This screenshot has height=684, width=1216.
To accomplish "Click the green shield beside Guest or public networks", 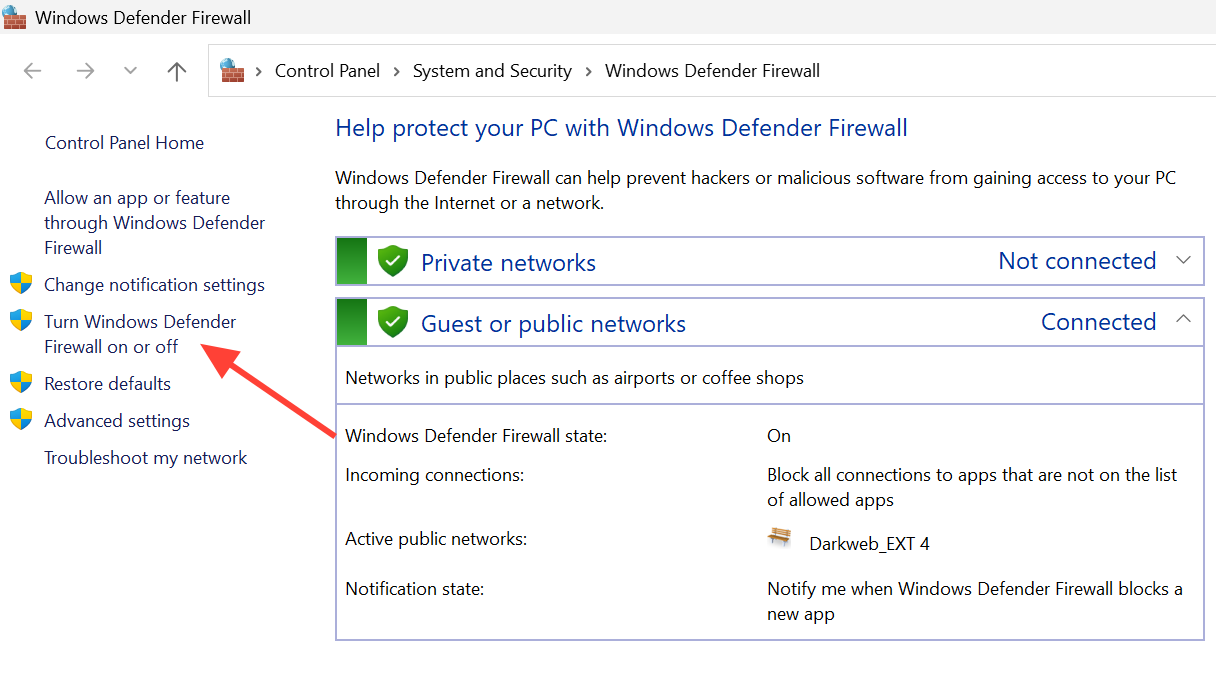I will 393,323.
